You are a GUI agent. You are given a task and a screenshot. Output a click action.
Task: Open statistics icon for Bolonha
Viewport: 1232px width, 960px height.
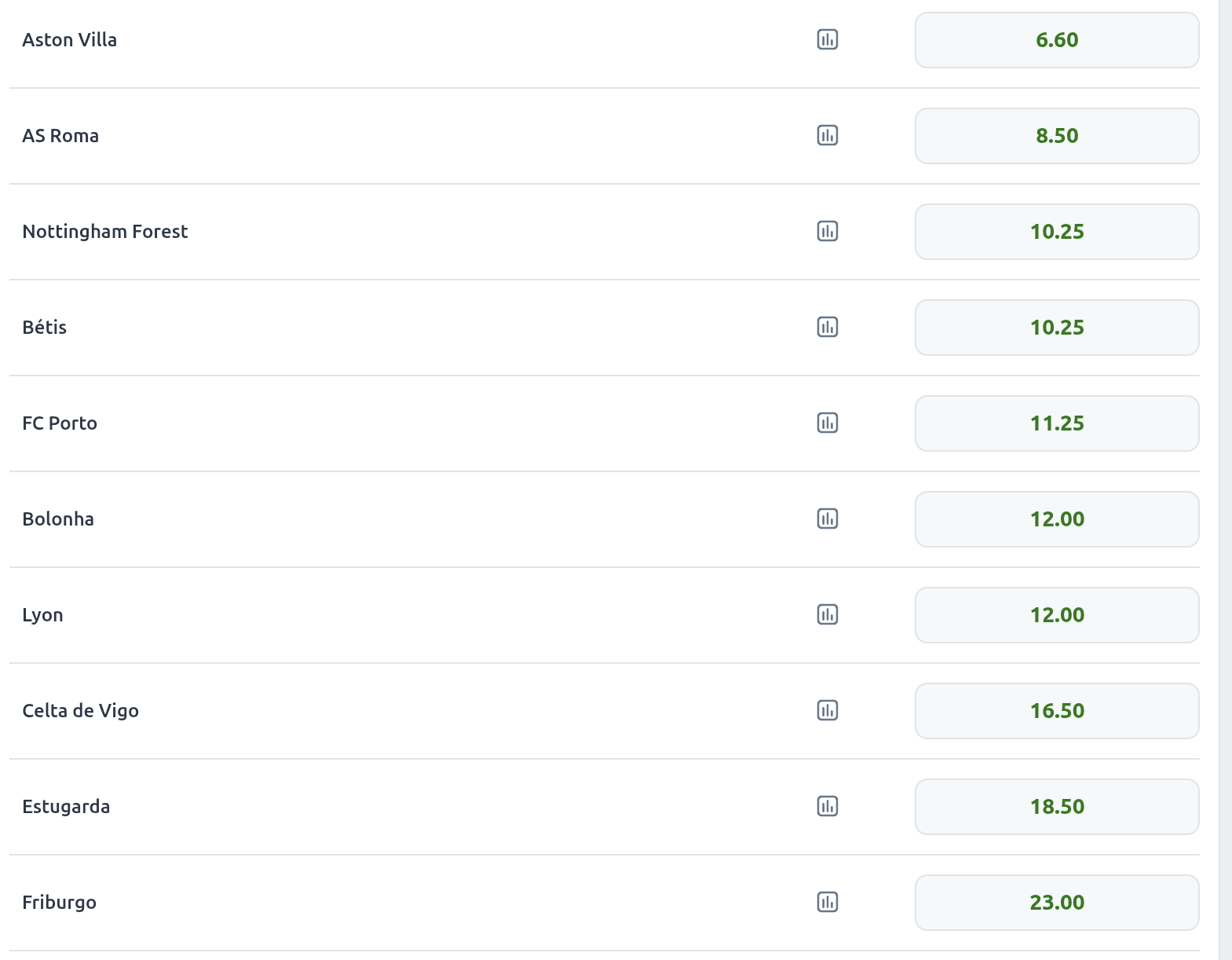pos(828,518)
